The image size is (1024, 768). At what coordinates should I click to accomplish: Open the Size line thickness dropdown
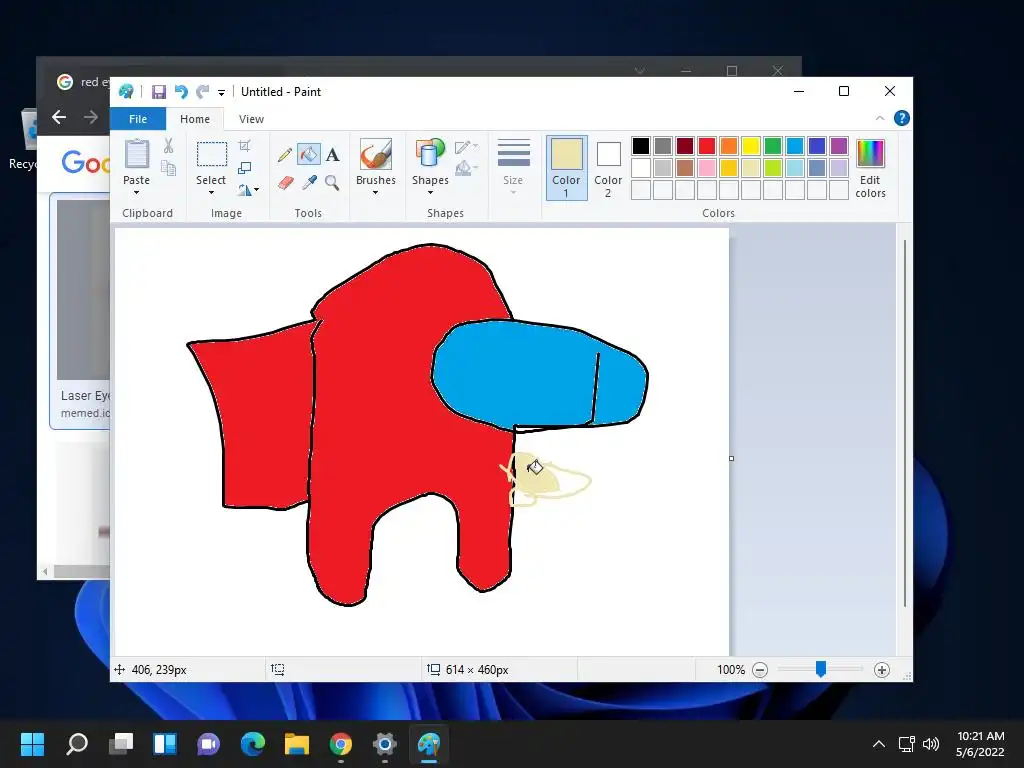pyautogui.click(x=513, y=167)
